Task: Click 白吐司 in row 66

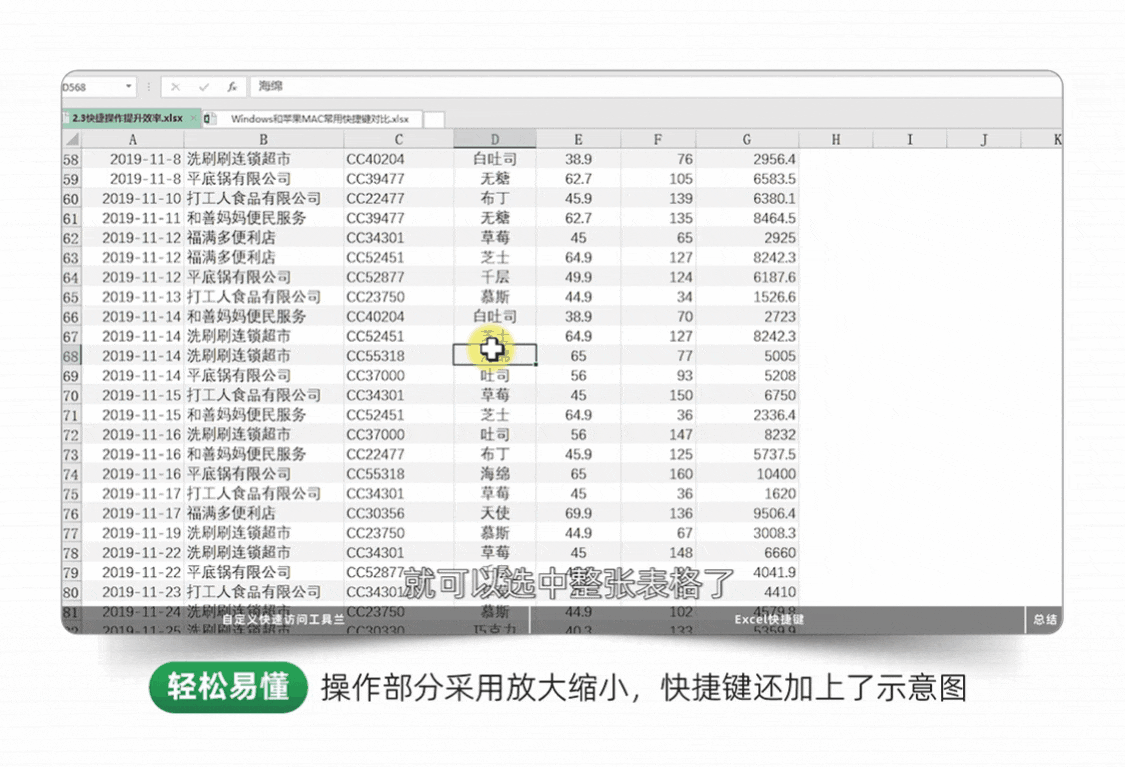Action: (x=494, y=316)
